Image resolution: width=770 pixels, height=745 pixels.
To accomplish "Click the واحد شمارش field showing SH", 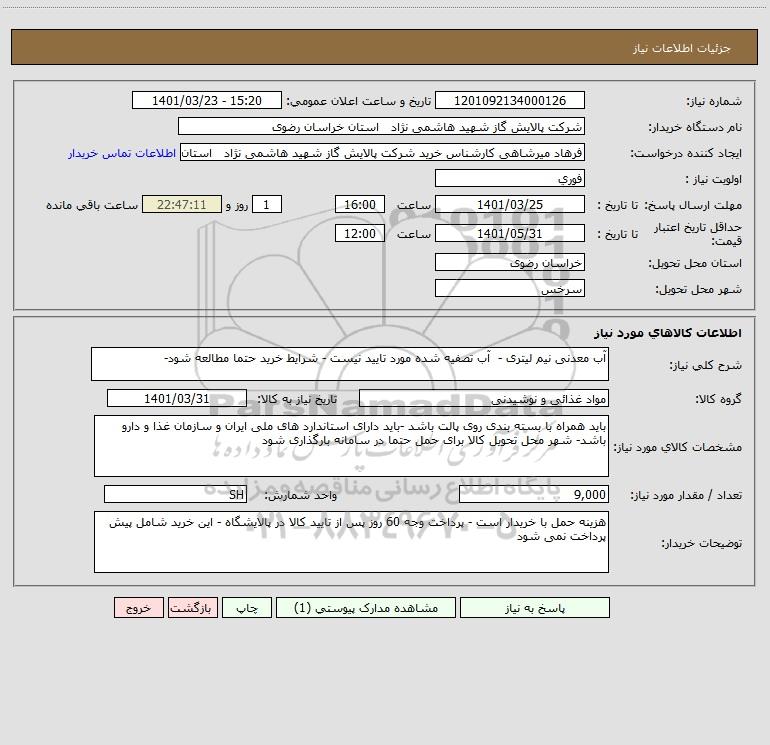I will (x=175, y=494).
